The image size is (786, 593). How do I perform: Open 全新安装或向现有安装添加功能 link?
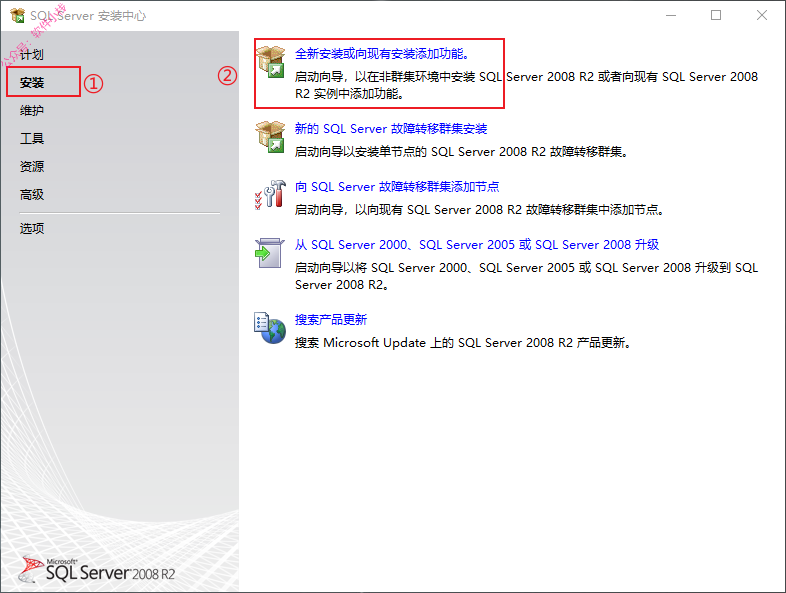pyautogui.click(x=382, y=54)
